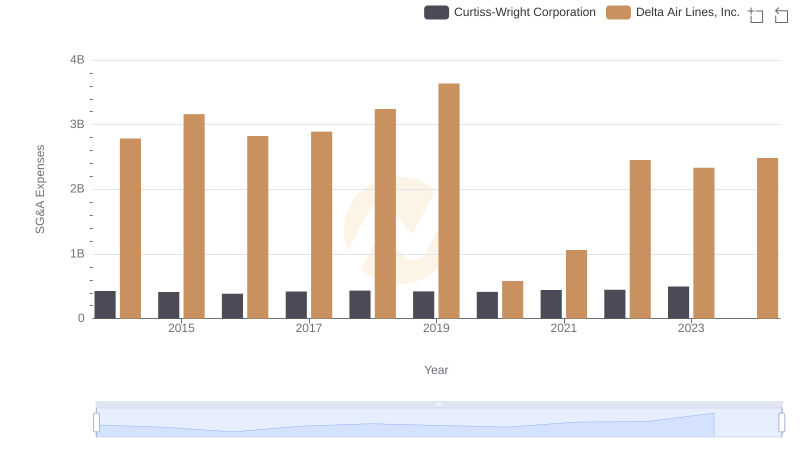This screenshot has height=461, width=800.
Task: Click the y-axis label 0
Action: [81, 318]
